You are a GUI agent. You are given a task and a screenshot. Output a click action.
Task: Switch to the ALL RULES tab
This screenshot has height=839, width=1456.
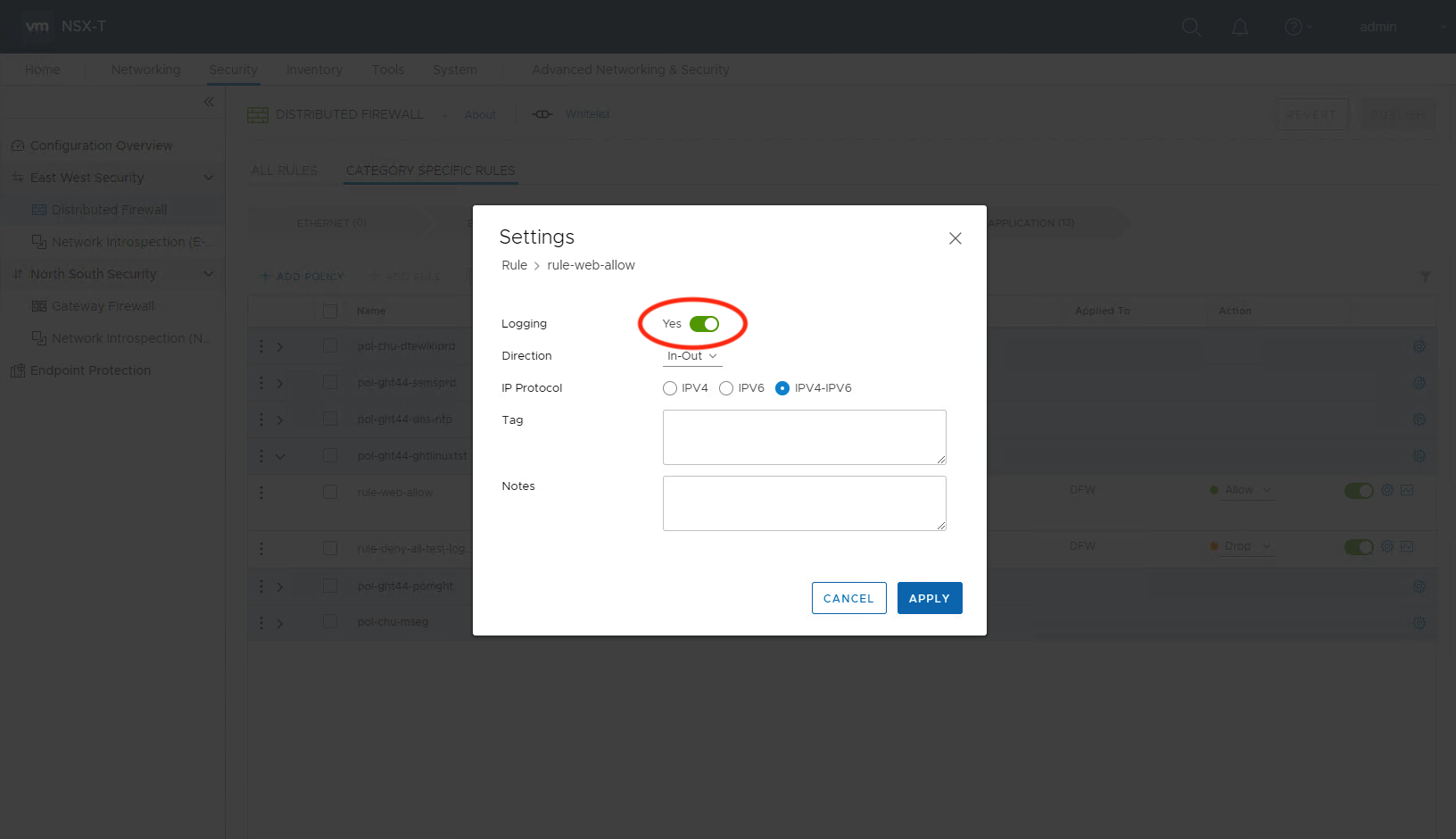pyautogui.click(x=285, y=170)
